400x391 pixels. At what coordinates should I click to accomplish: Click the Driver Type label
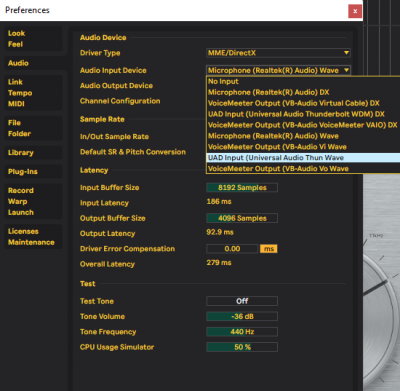click(100, 53)
